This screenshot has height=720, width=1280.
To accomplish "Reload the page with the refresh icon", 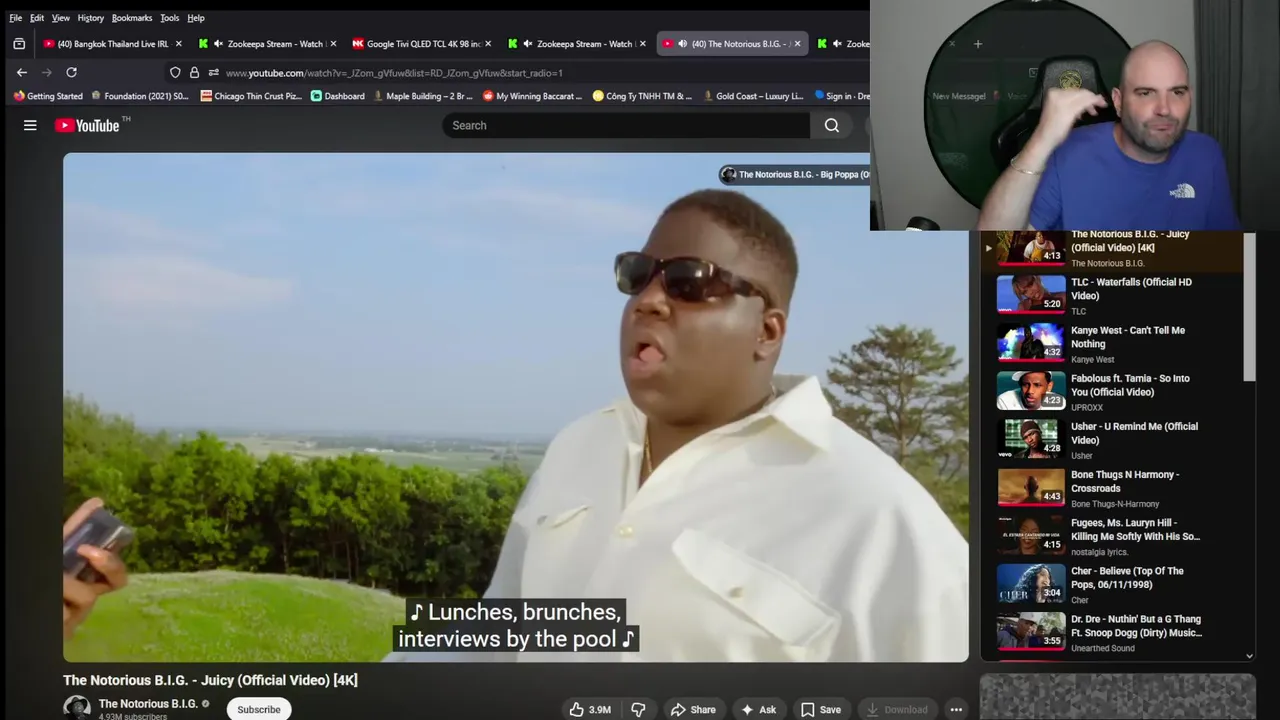I will tap(71, 72).
